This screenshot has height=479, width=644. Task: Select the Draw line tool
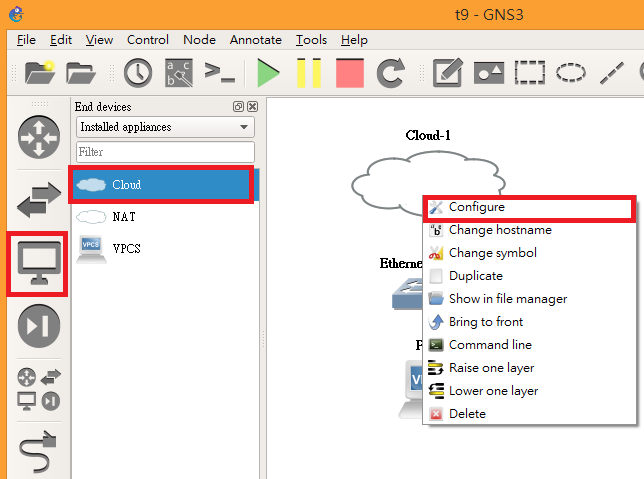612,73
